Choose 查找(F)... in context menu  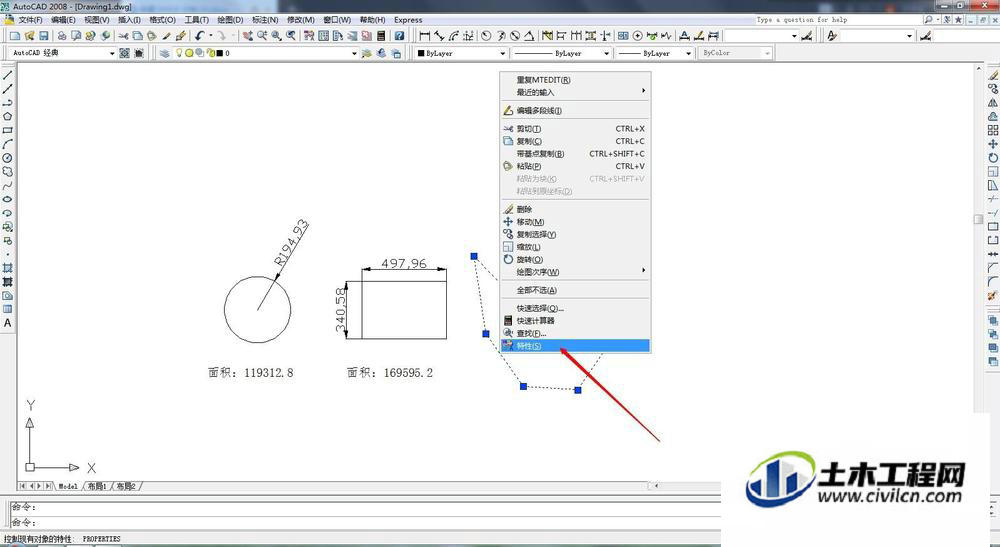point(575,333)
